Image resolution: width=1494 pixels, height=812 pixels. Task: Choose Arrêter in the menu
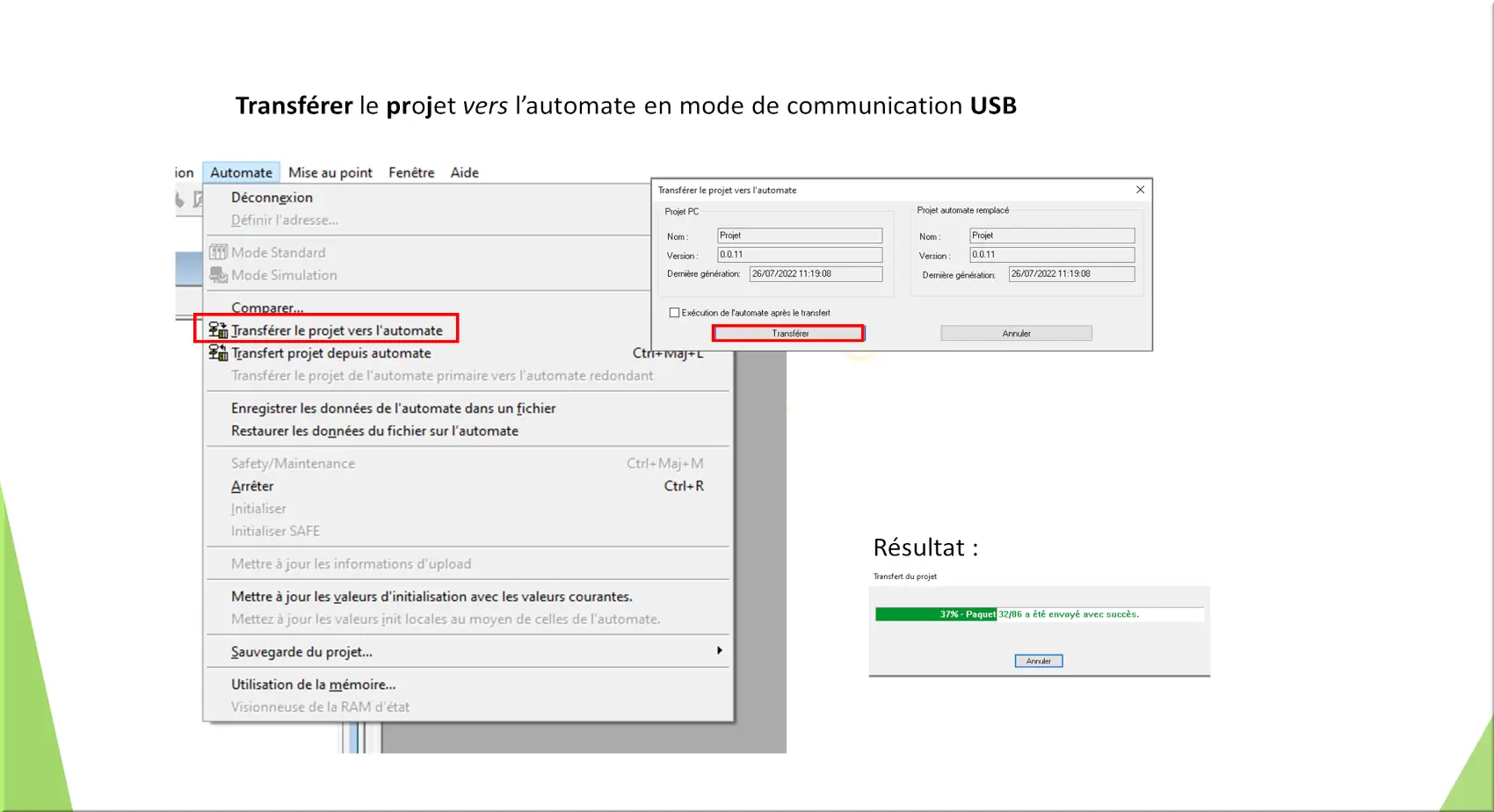point(252,486)
